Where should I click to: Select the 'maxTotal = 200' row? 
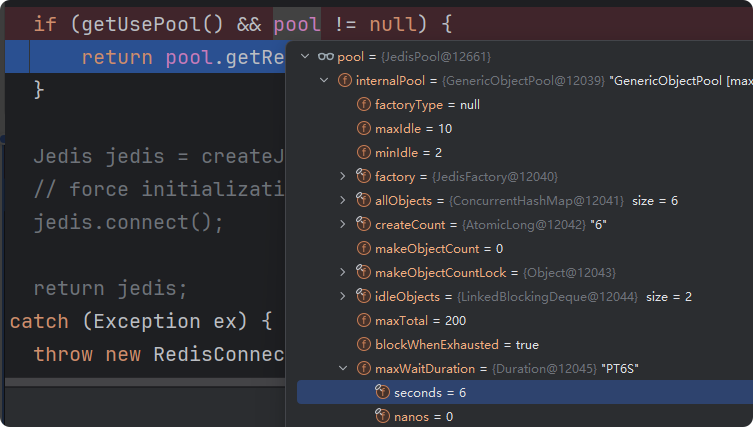click(x=525, y=321)
